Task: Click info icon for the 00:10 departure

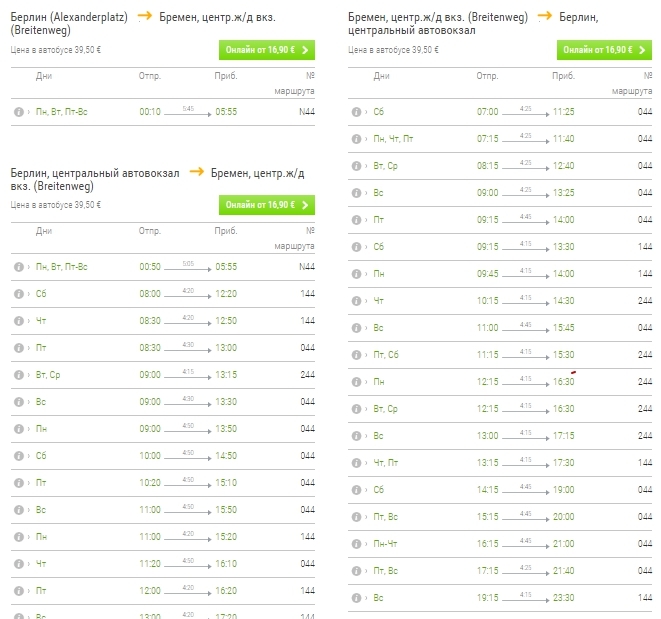Action: 19,112
